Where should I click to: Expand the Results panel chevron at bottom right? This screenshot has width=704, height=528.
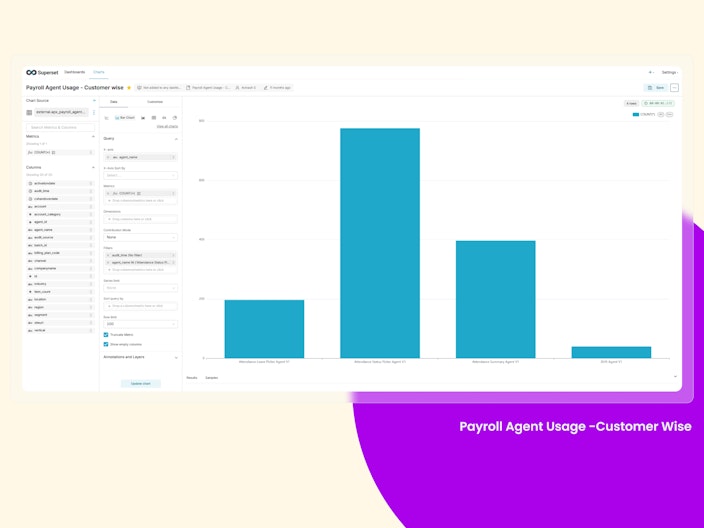coord(675,377)
